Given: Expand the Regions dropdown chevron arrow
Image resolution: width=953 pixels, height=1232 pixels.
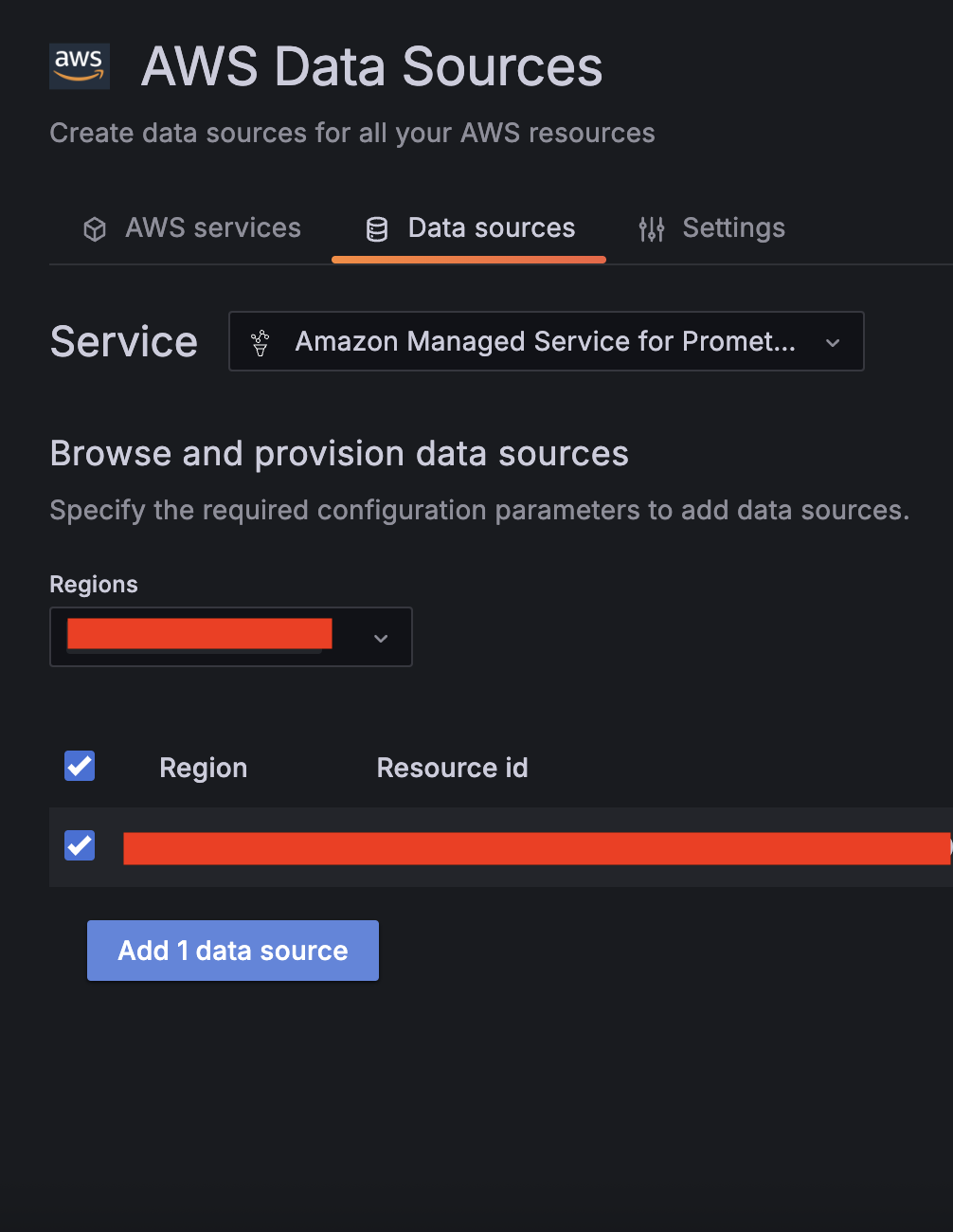Looking at the screenshot, I should tap(381, 638).
